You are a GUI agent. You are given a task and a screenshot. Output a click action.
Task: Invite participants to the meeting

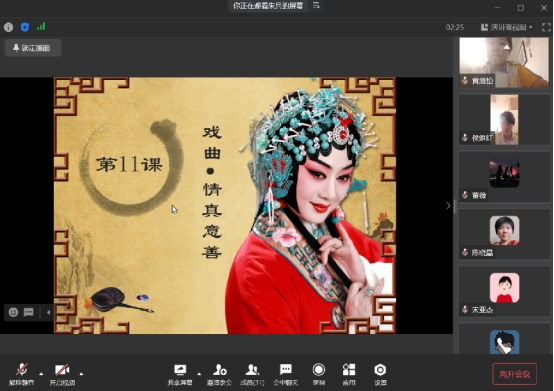219,374
